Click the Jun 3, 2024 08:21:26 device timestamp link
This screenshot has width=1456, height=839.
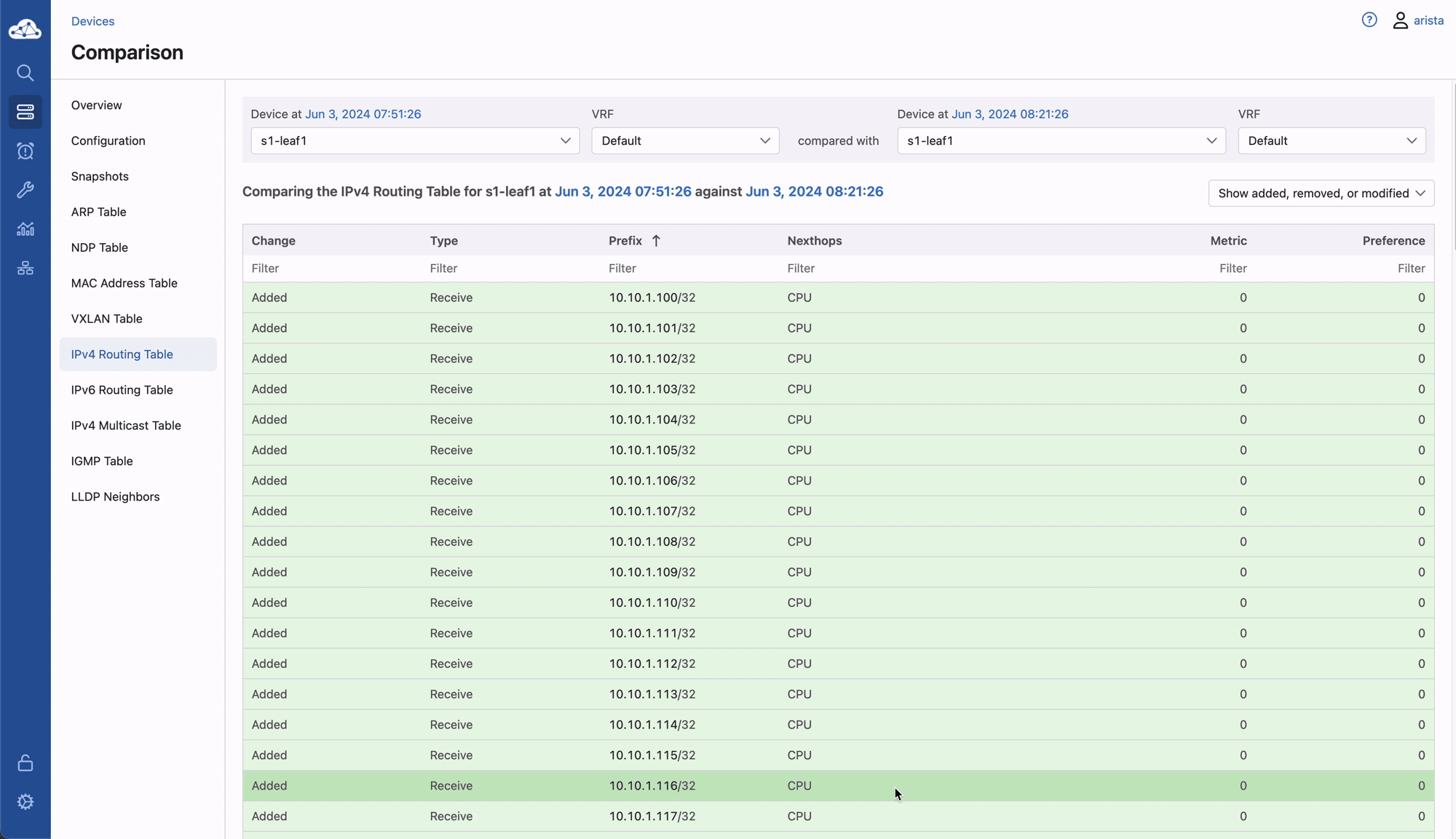(x=1009, y=114)
